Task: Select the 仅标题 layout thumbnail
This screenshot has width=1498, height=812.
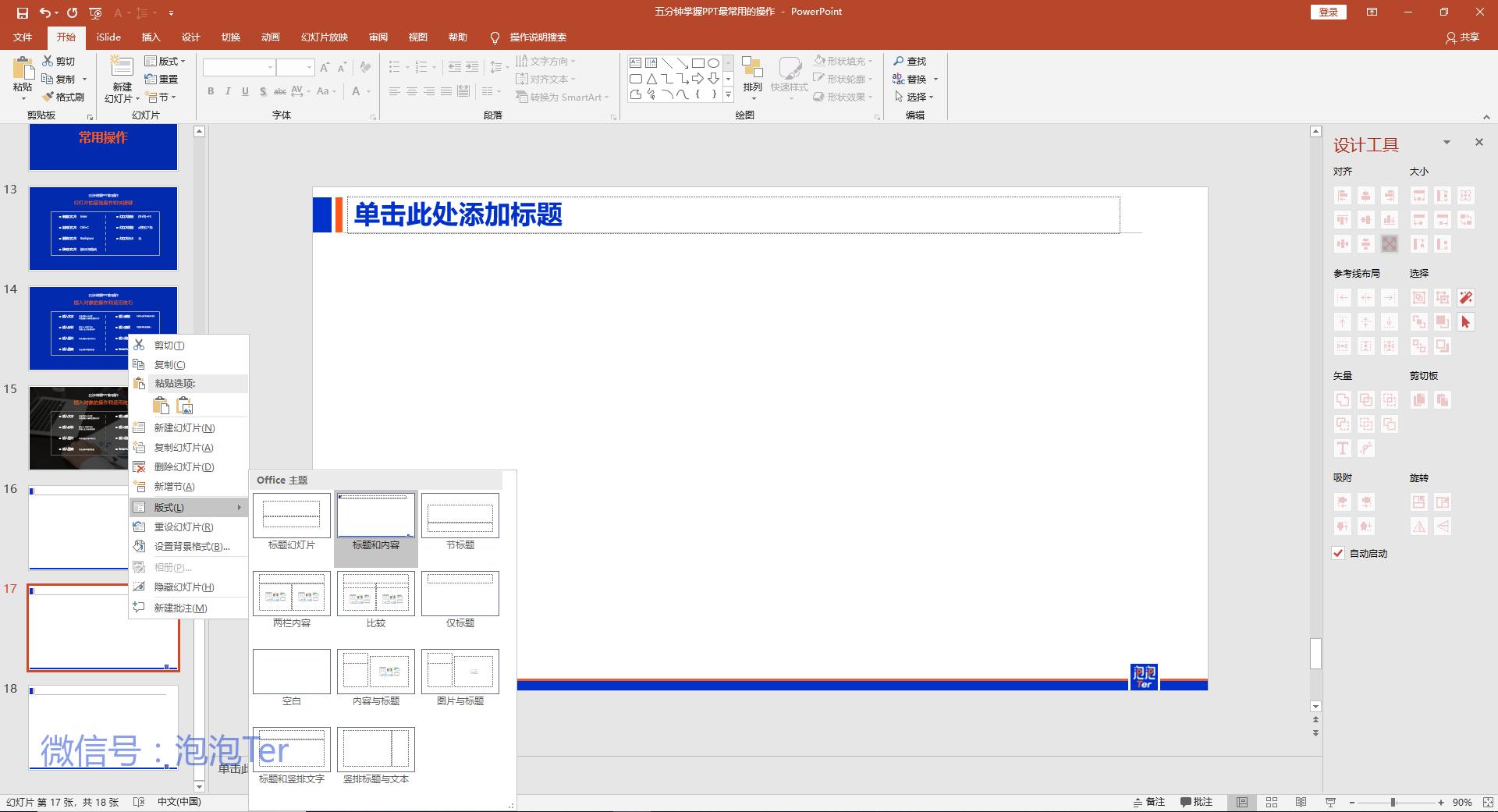Action: (x=460, y=600)
